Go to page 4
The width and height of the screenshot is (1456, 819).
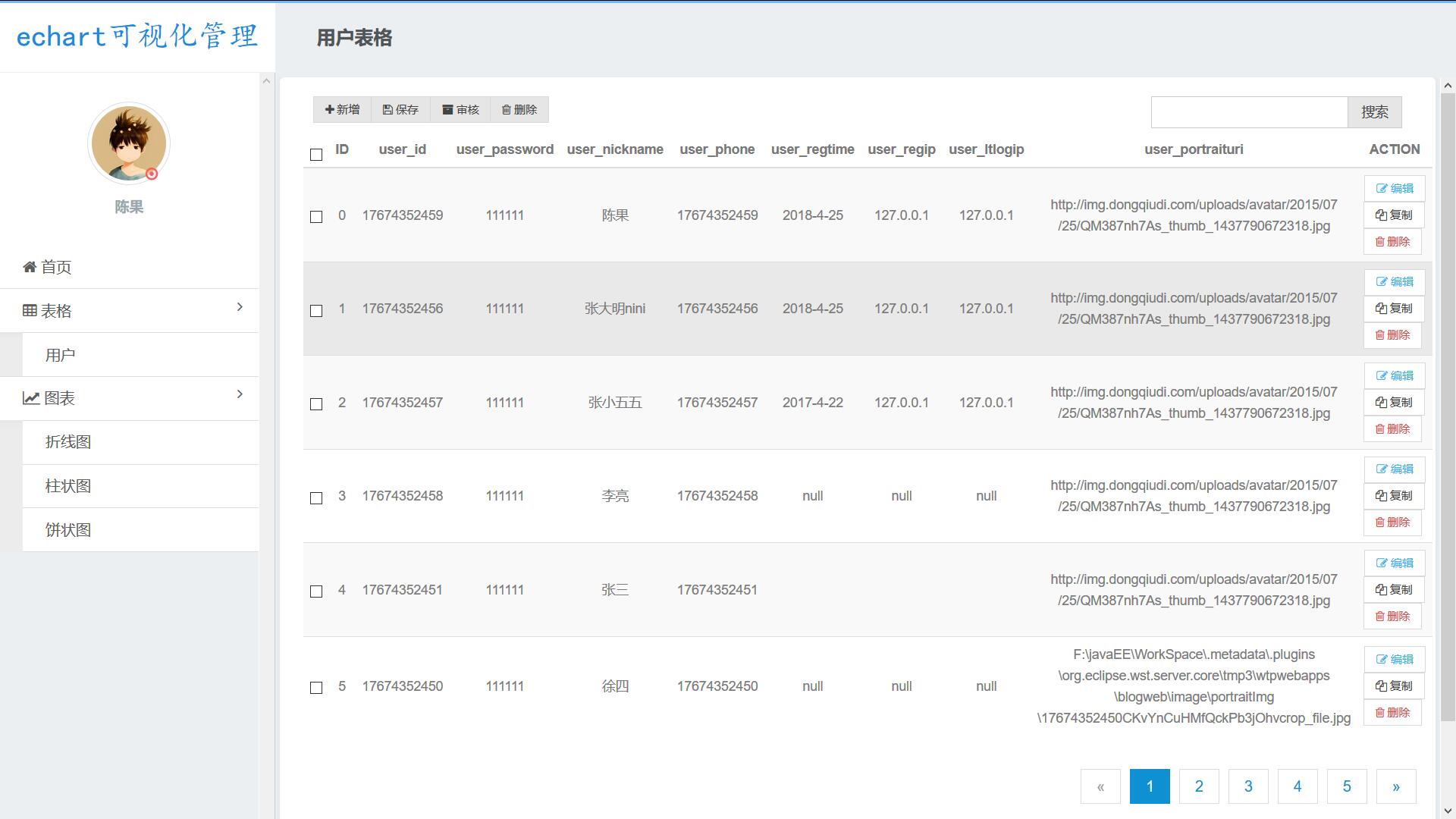[x=1298, y=786]
